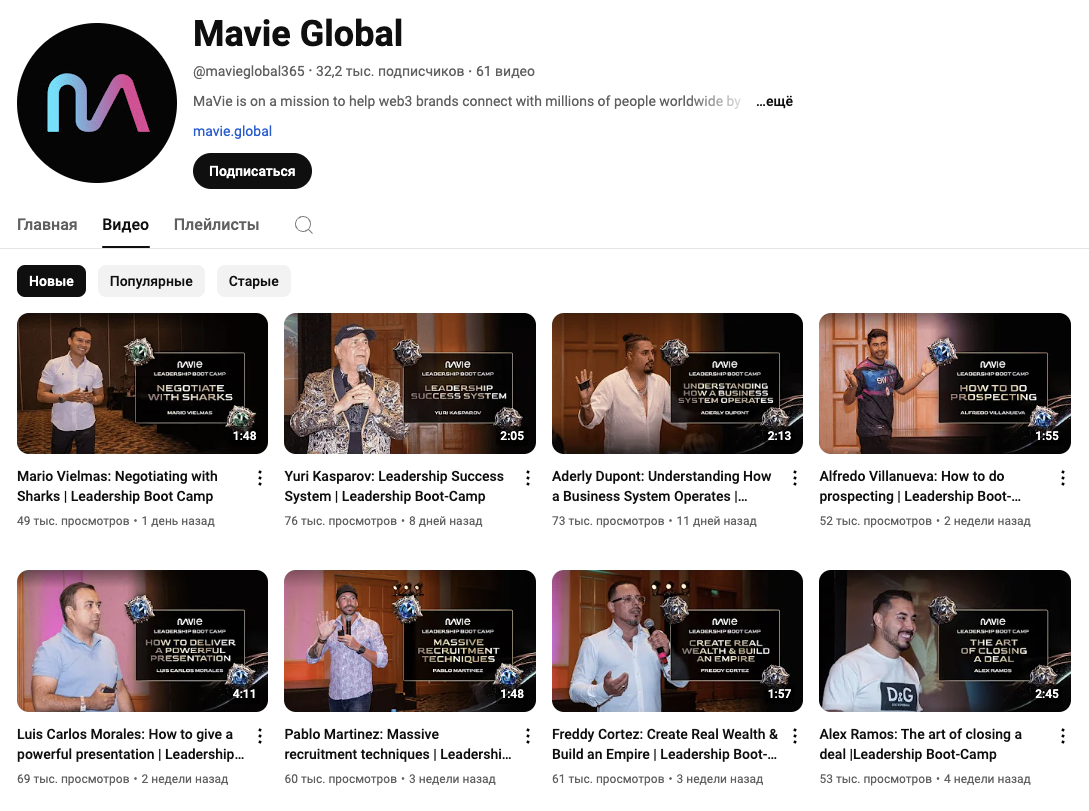This screenshot has height=811, width=1089.
Task: Play the How to Do Prospecting thumbnail
Action: [945, 383]
